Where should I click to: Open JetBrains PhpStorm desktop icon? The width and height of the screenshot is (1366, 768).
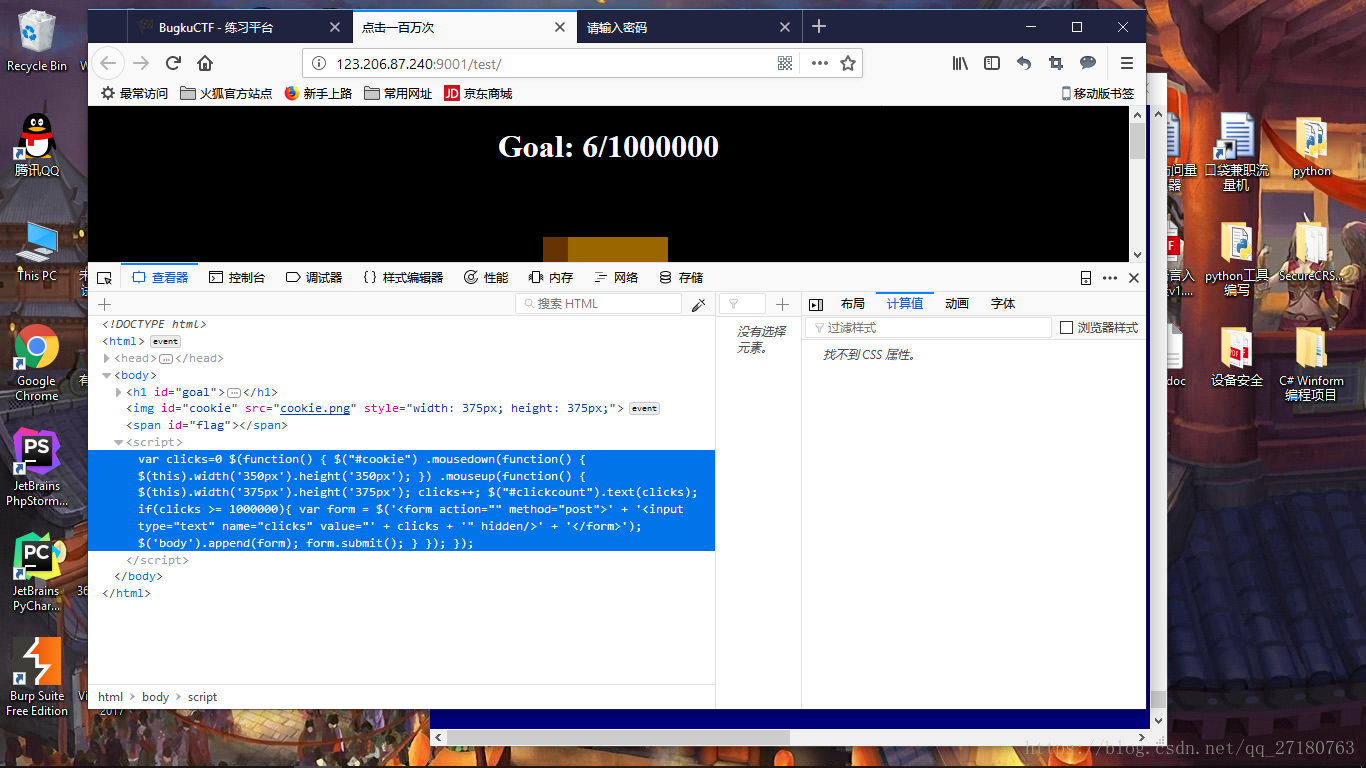[37, 468]
